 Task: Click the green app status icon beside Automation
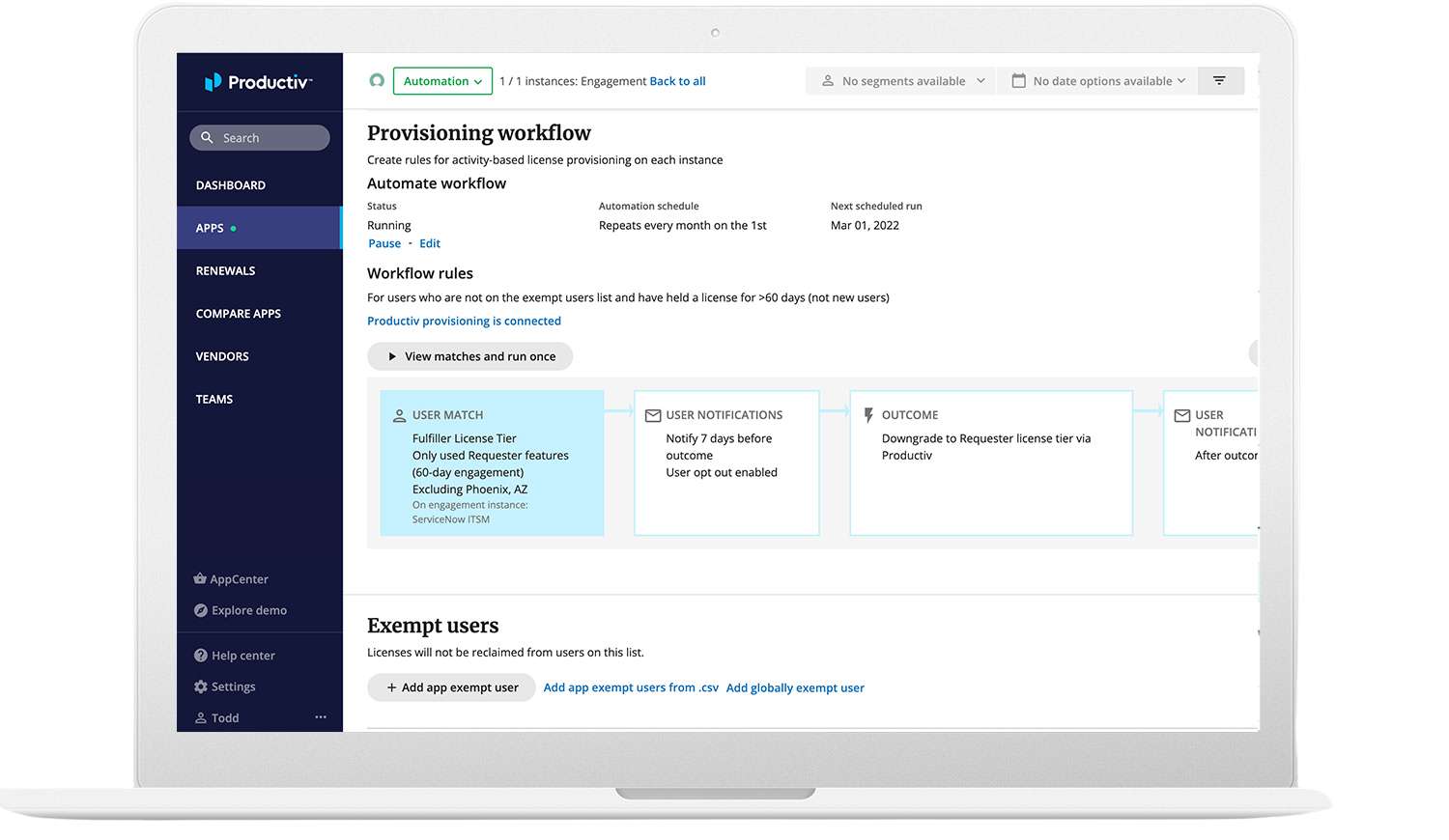click(x=377, y=81)
